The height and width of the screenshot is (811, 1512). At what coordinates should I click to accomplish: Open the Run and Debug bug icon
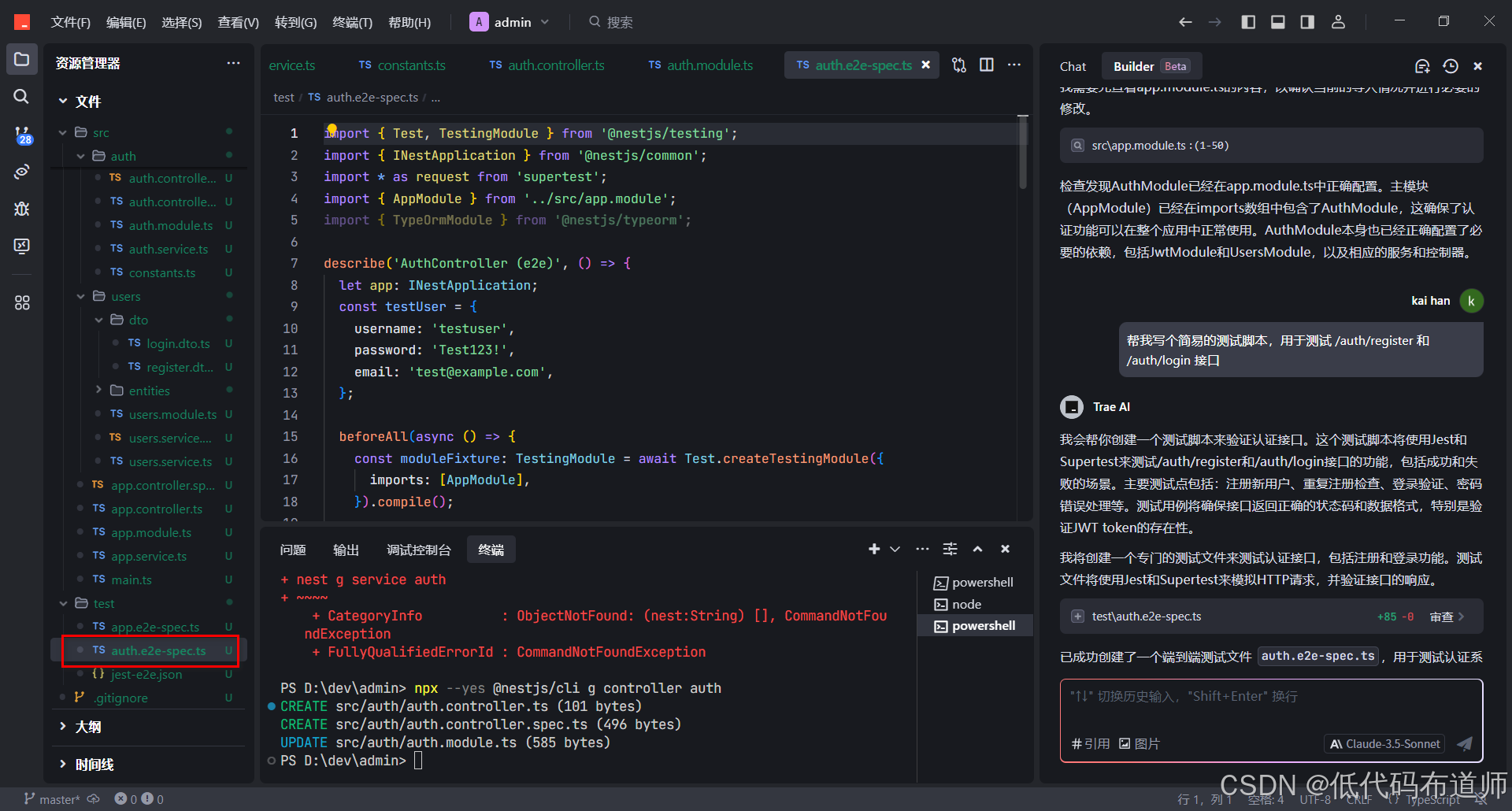[x=22, y=209]
